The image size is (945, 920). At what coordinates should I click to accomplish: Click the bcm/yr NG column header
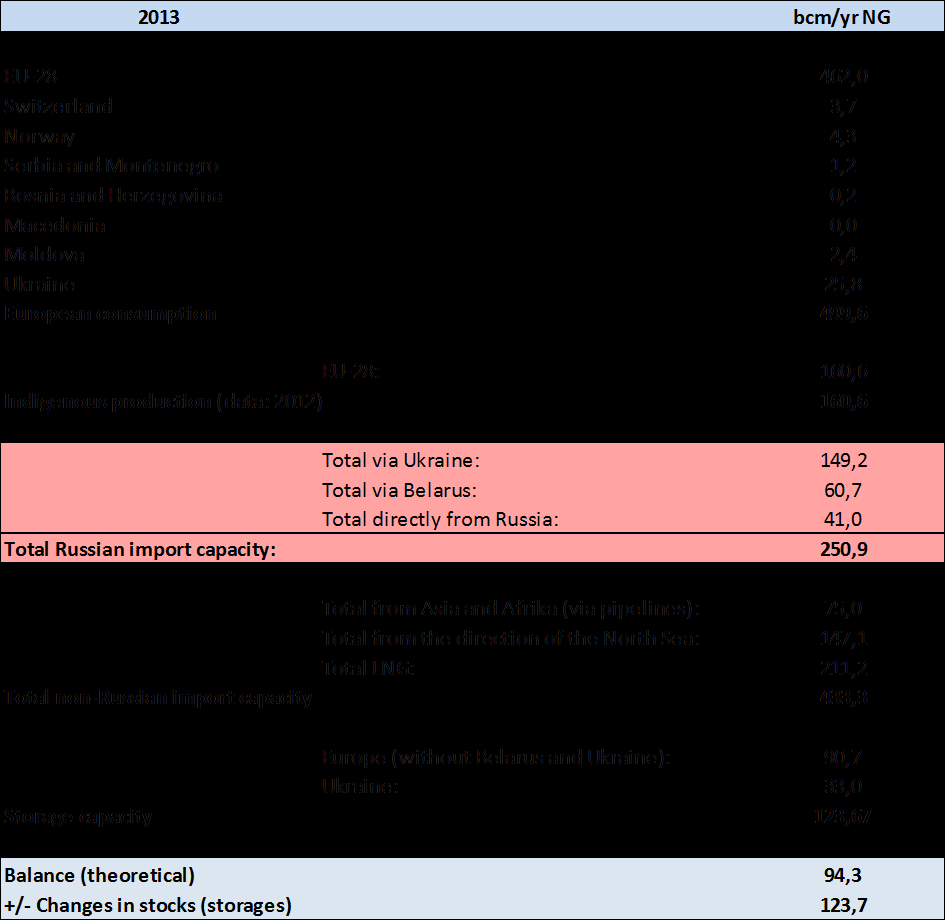842,17
